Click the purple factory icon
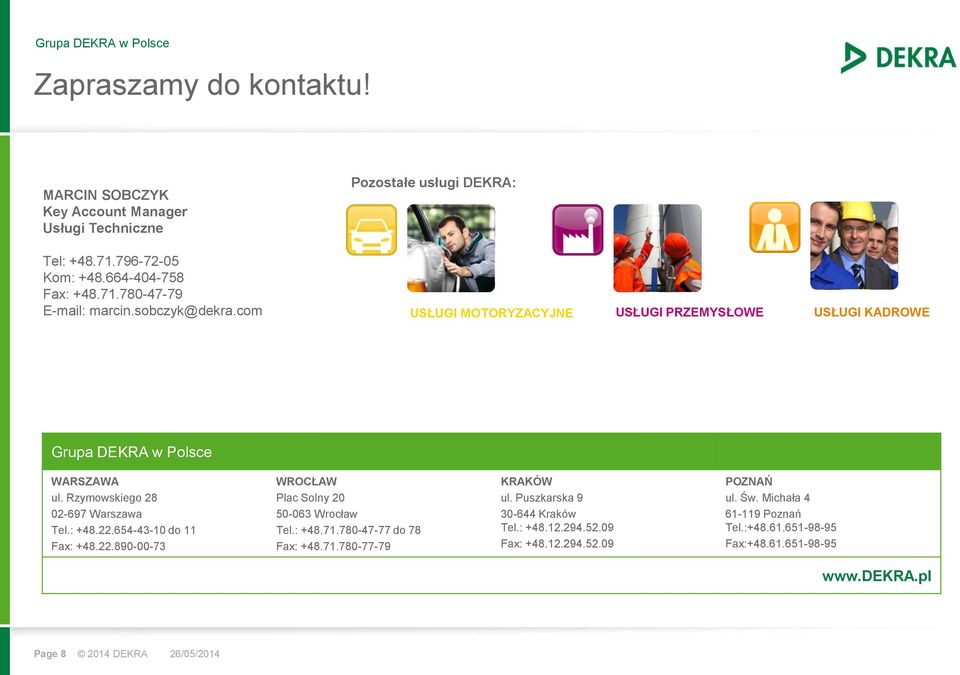Image resolution: width=960 pixels, height=675 pixels. pos(577,230)
